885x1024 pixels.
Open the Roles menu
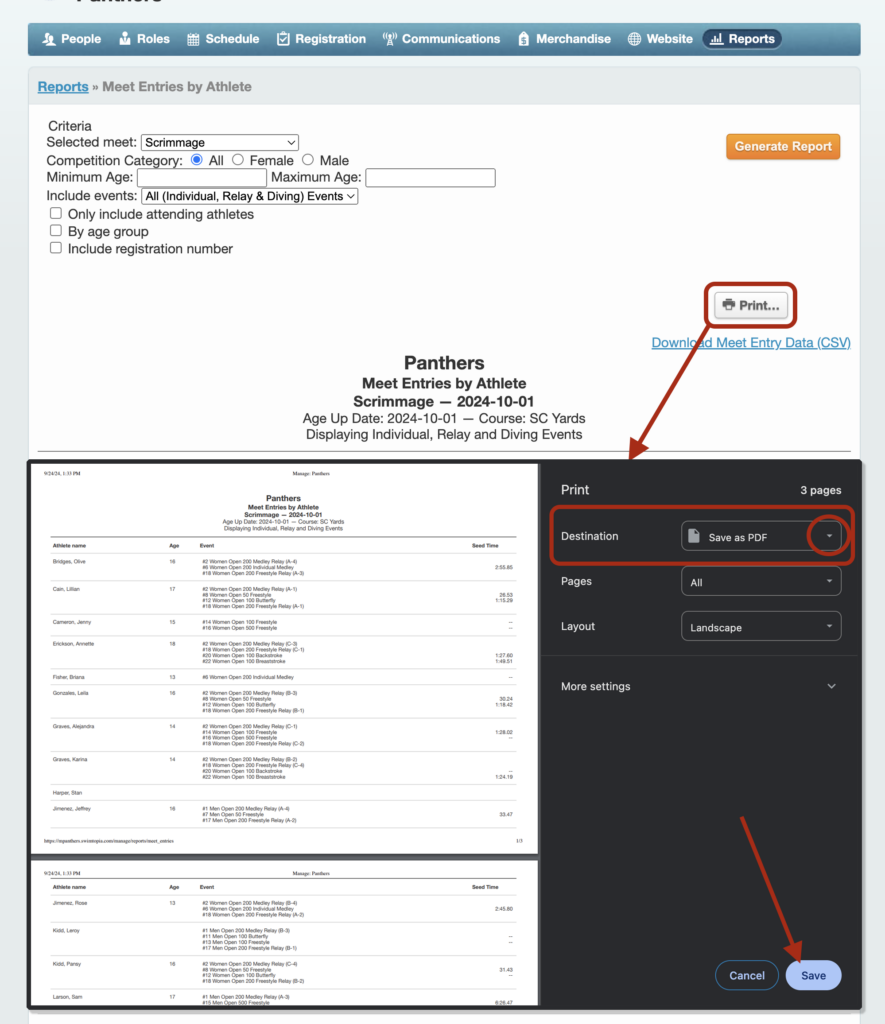click(144, 39)
